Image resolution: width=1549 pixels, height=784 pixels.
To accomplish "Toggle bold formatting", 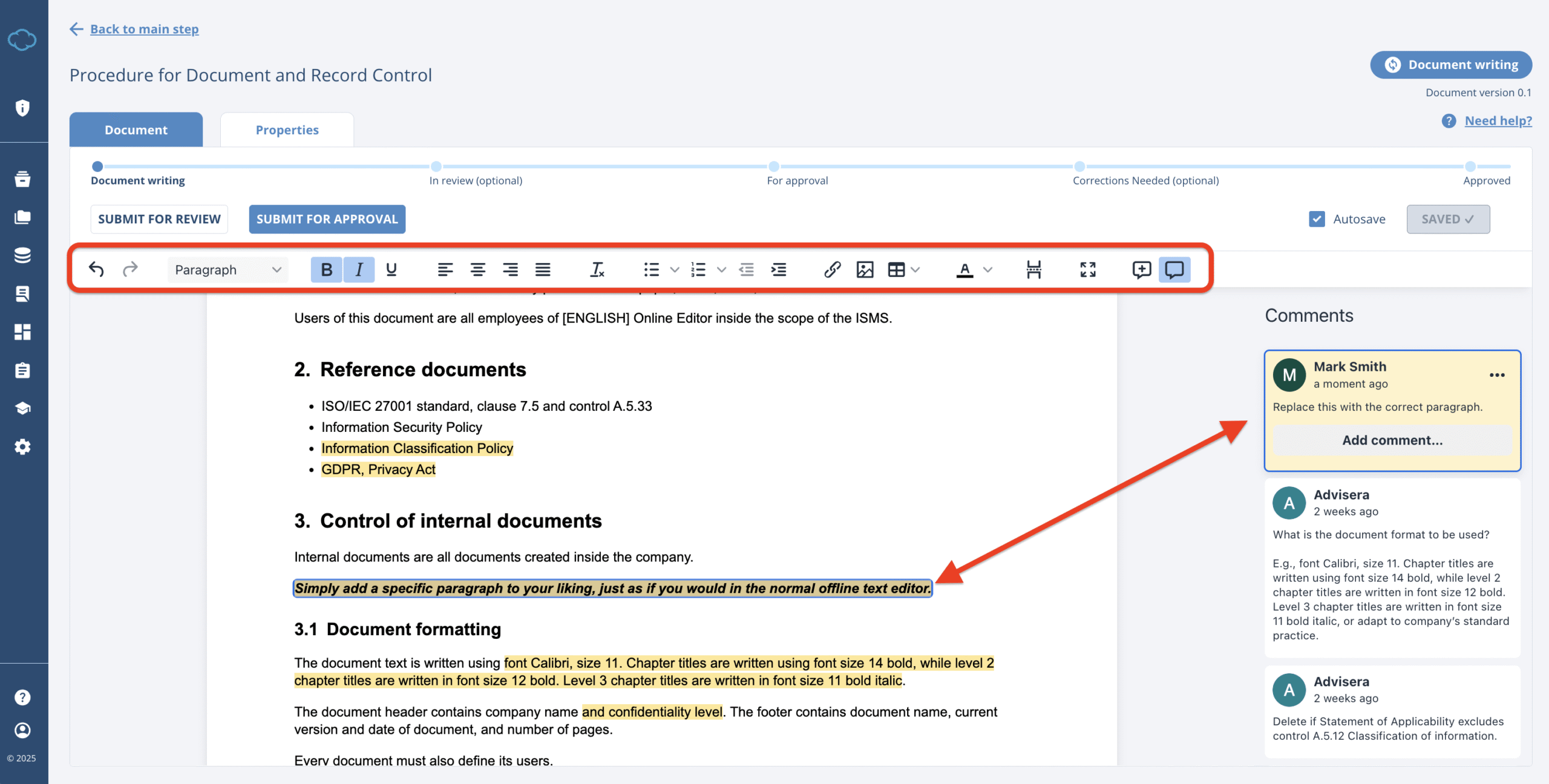I will click(327, 270).
